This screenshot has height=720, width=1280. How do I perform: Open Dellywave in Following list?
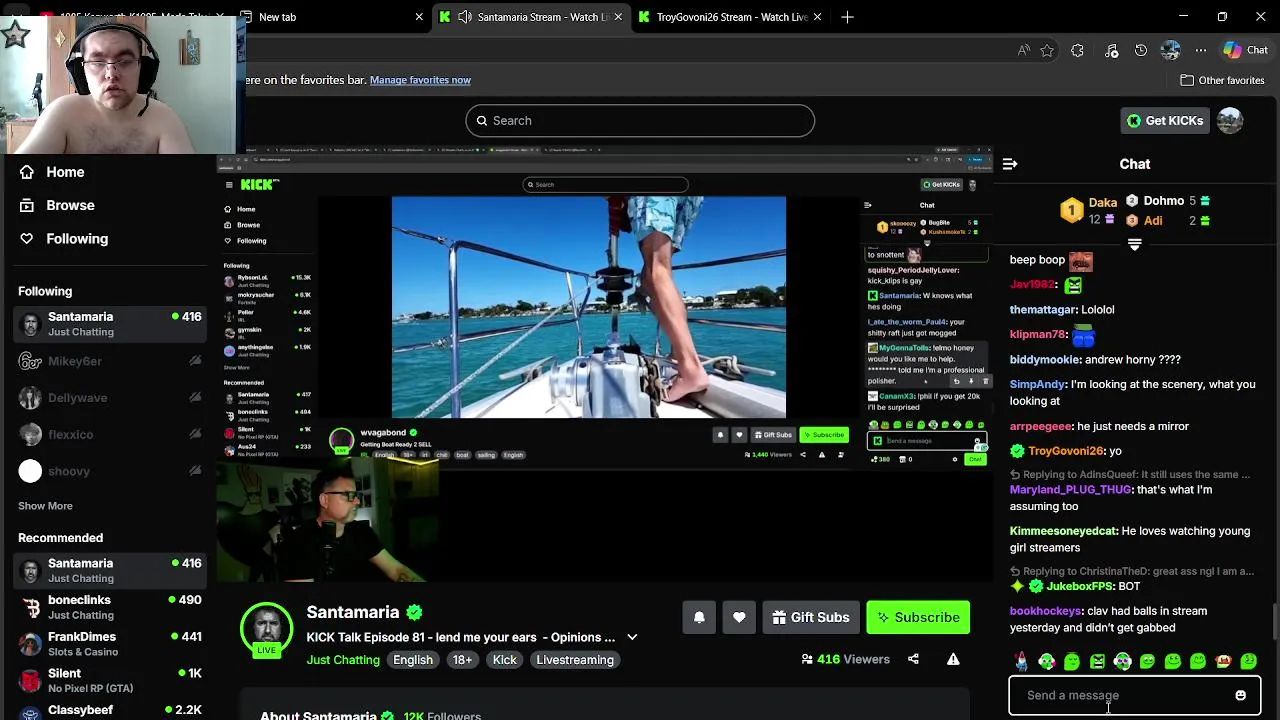110,398
